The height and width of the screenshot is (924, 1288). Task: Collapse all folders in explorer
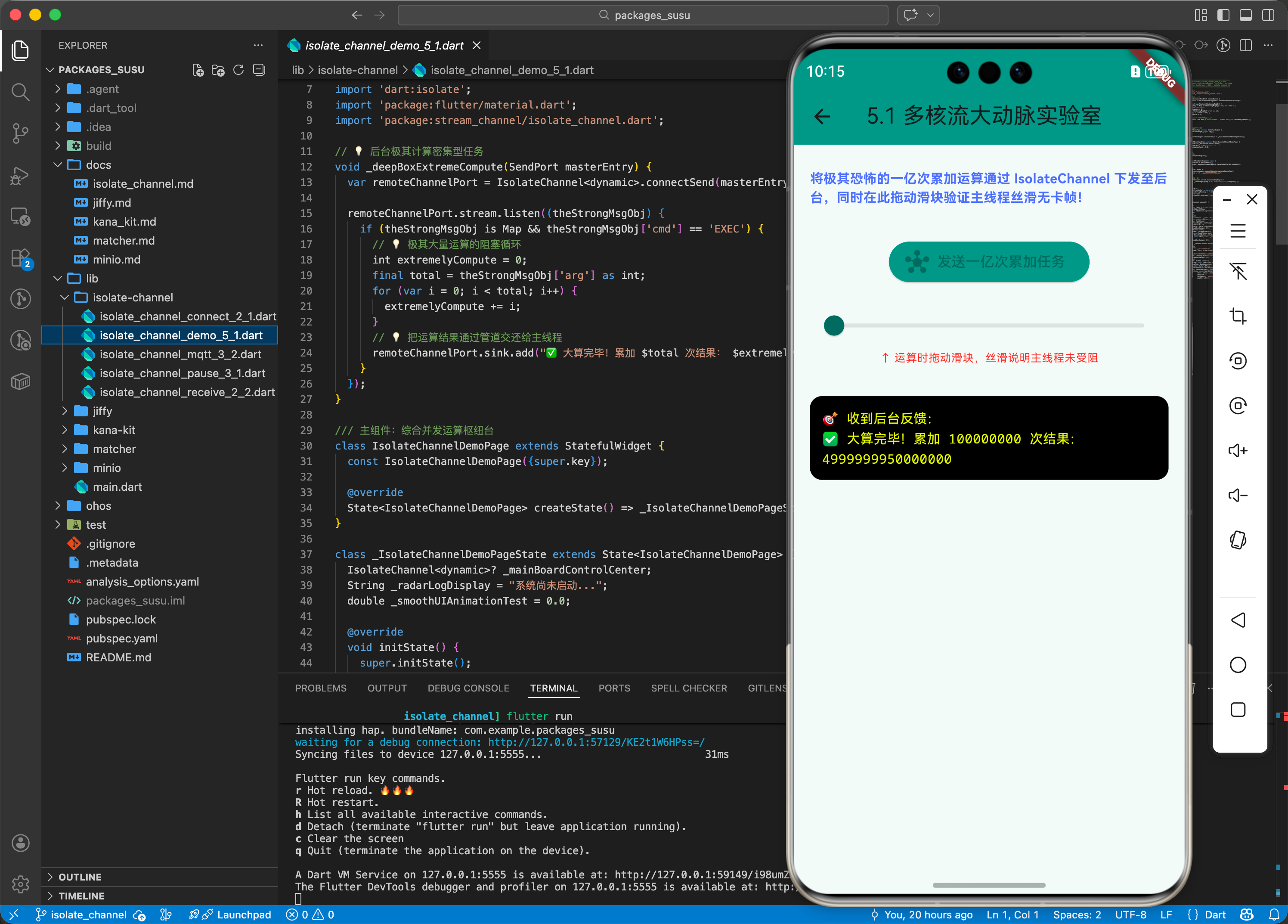[x=259, y=70]
